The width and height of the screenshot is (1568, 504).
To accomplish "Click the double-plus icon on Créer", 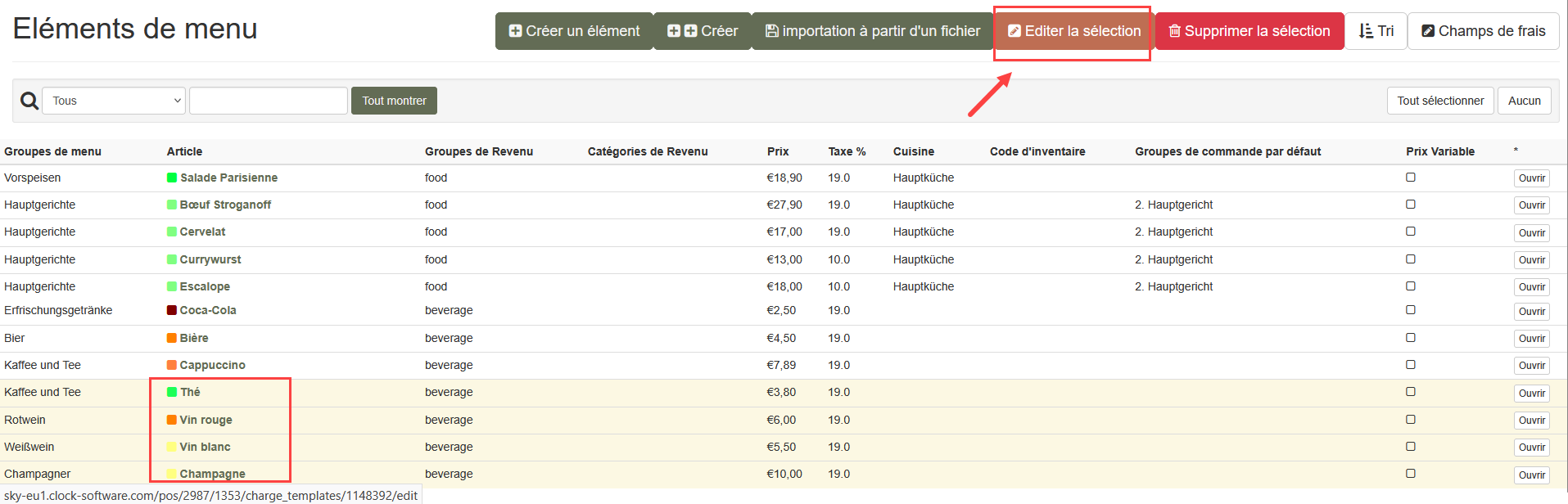I will [x=682, y=31].
